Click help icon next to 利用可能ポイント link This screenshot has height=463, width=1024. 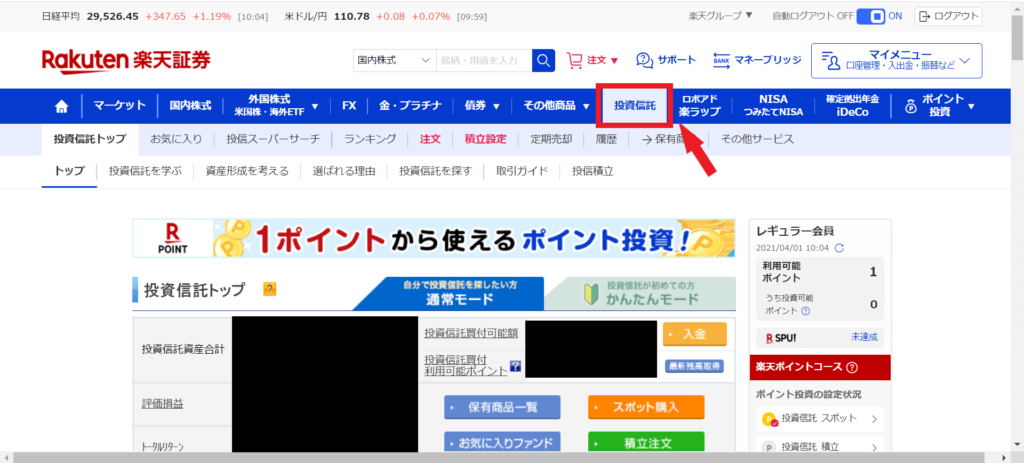[x=515, y=366]
